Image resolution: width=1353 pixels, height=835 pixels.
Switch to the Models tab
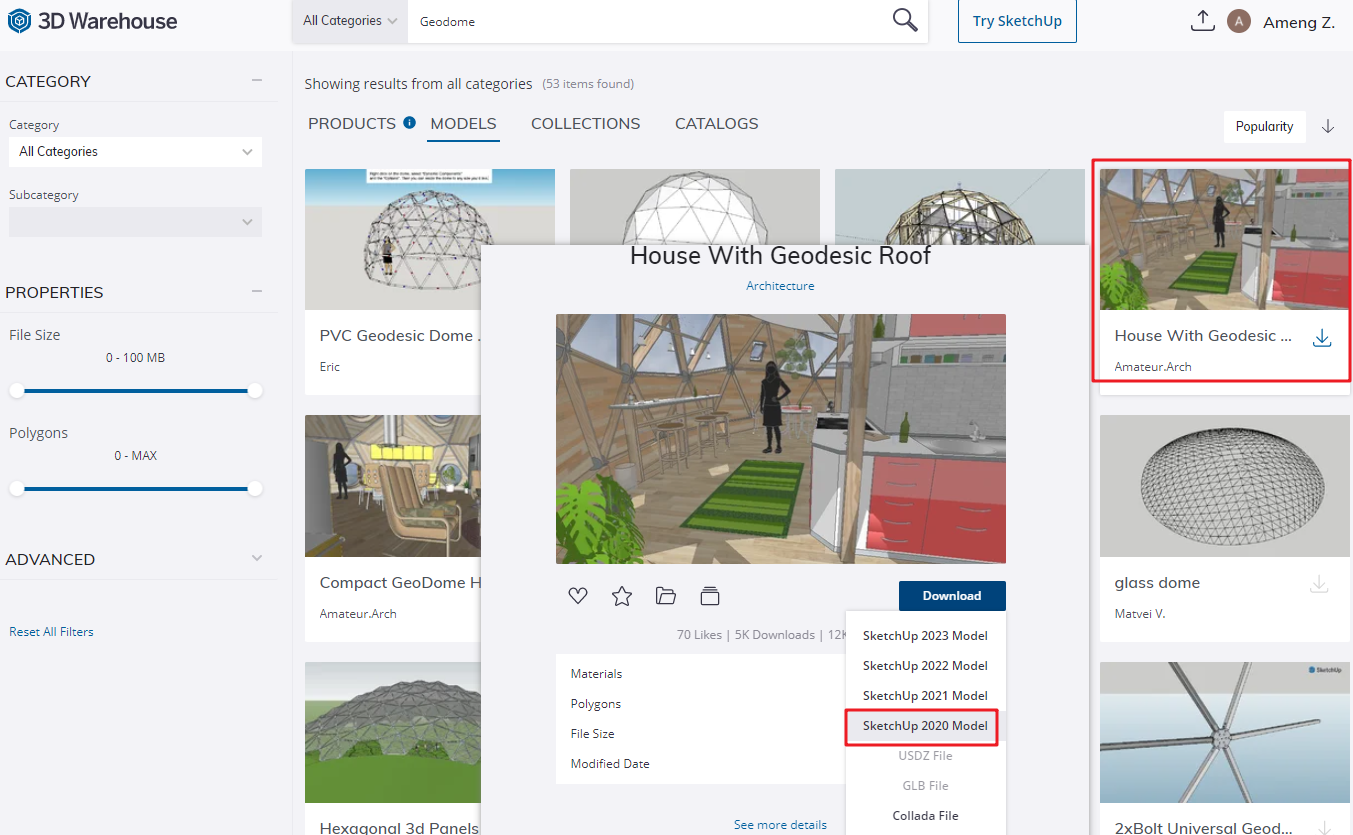463,124
